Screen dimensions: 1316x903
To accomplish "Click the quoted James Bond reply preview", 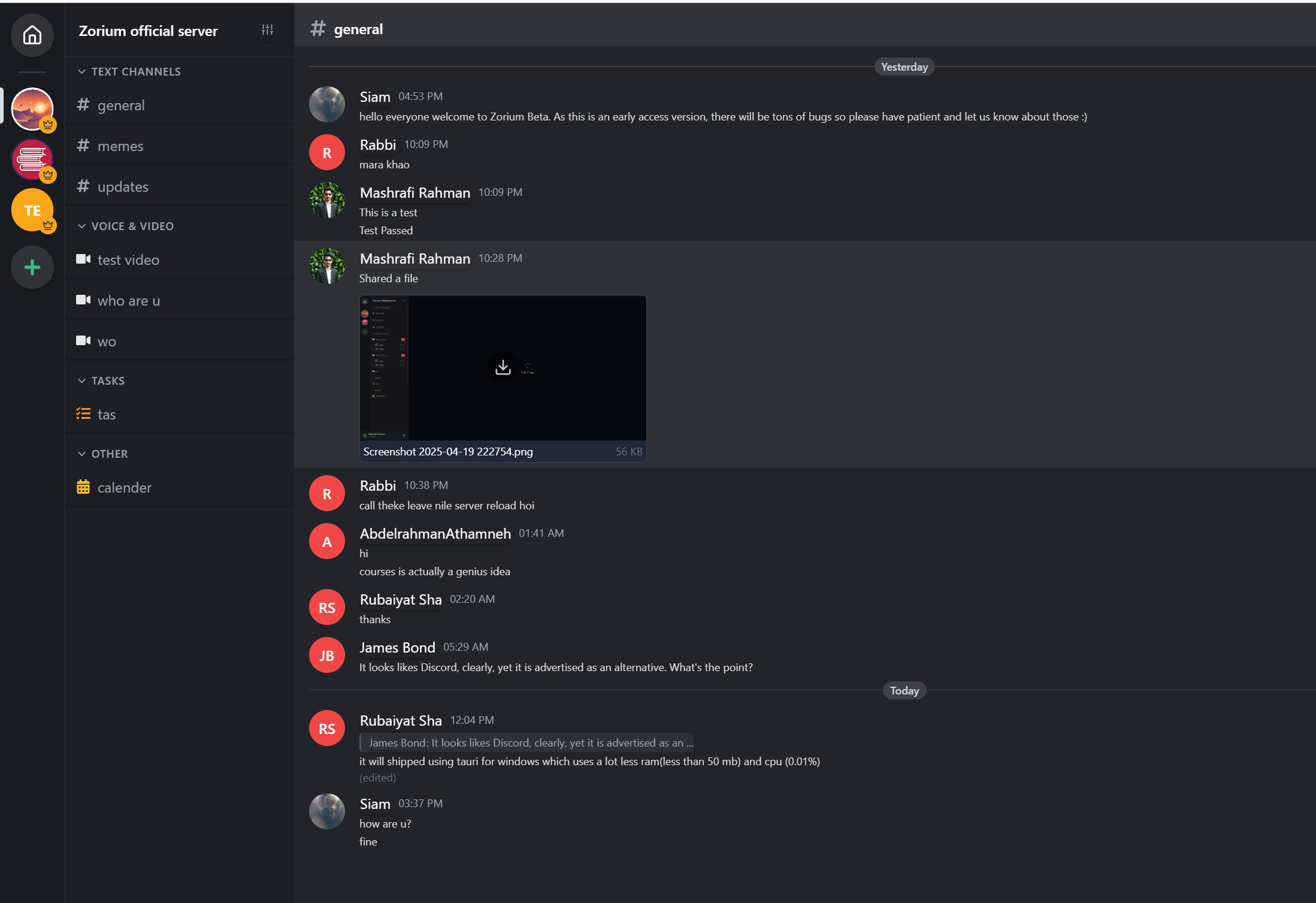I will click(x=527, y=743).
